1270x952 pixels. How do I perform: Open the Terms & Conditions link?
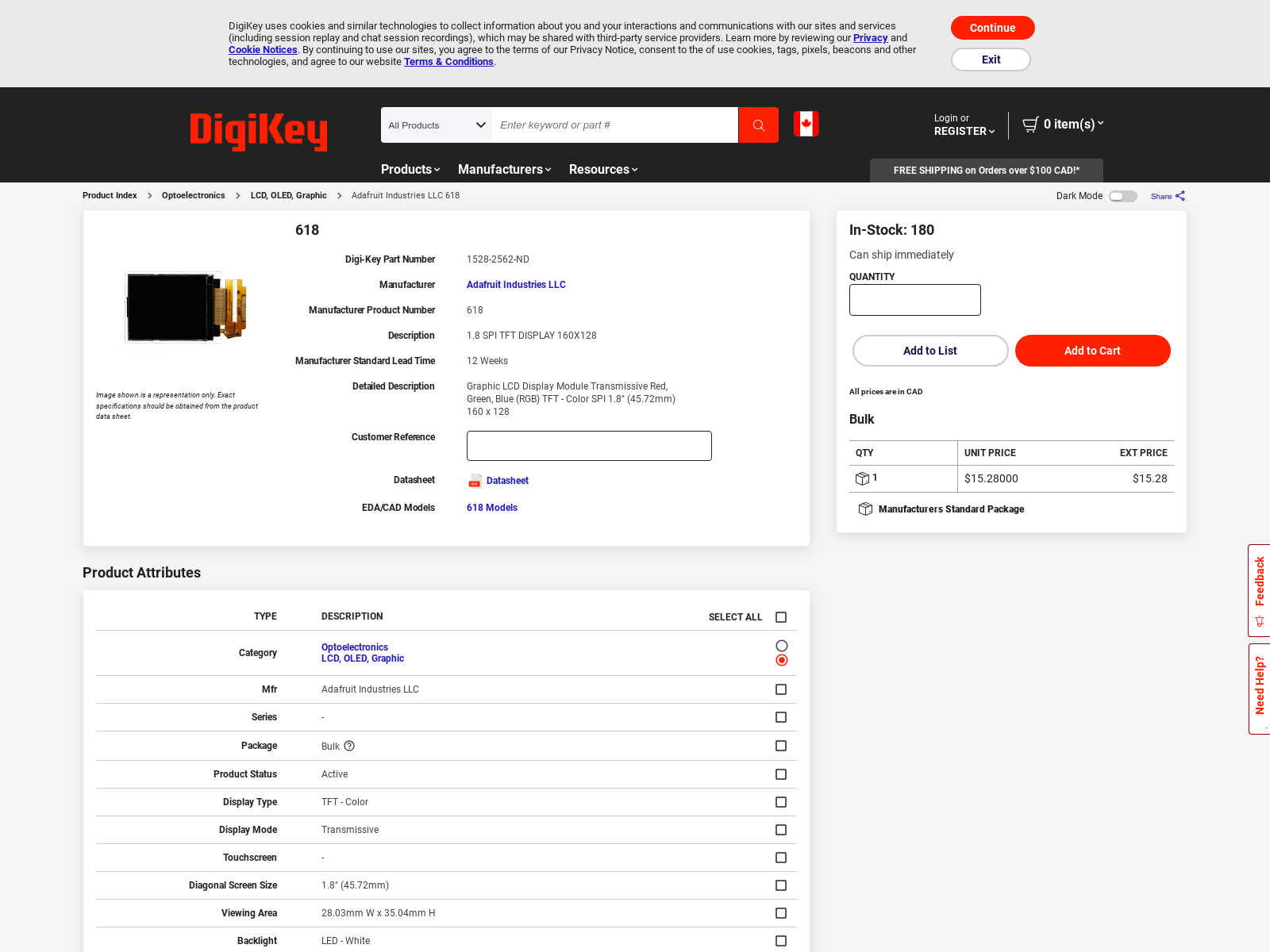click(x=448, y=62)
